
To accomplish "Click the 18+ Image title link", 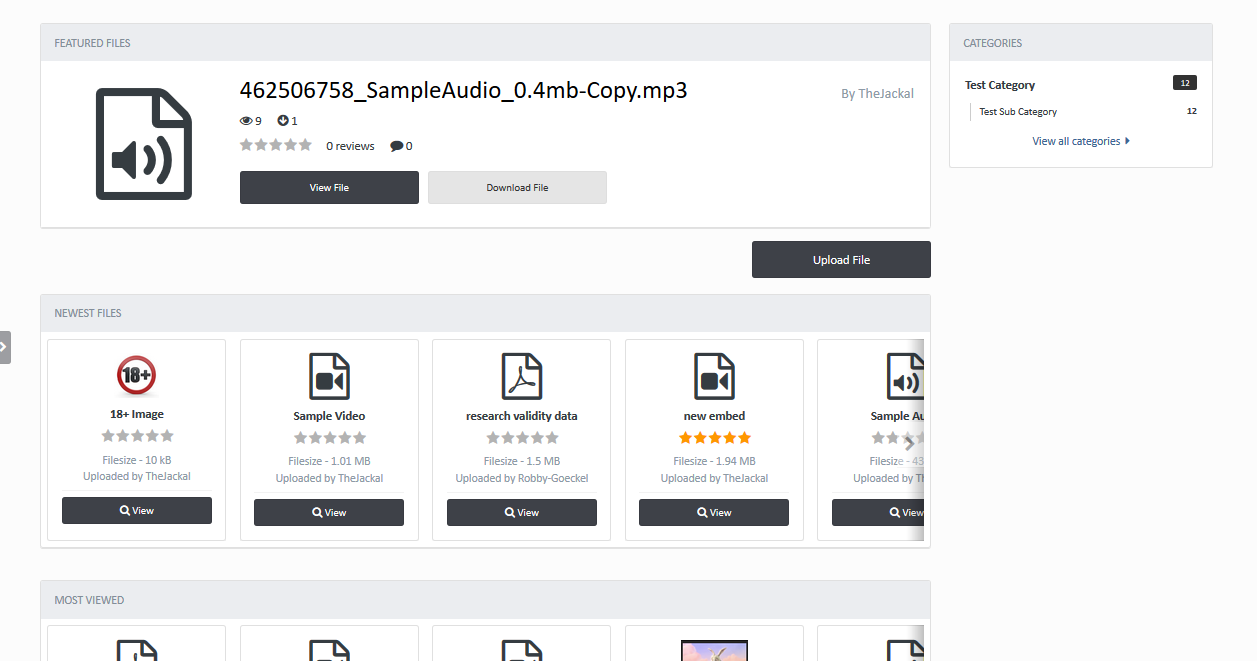I will tap(137, 414).
